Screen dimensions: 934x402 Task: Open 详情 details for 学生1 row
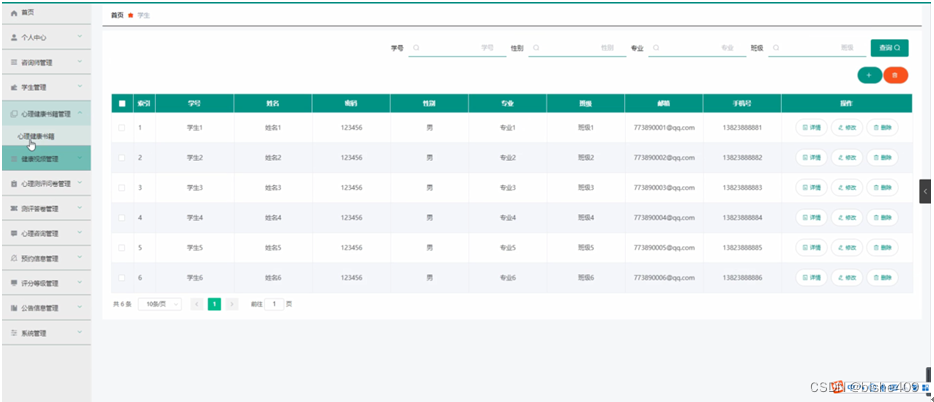point(811,127)
